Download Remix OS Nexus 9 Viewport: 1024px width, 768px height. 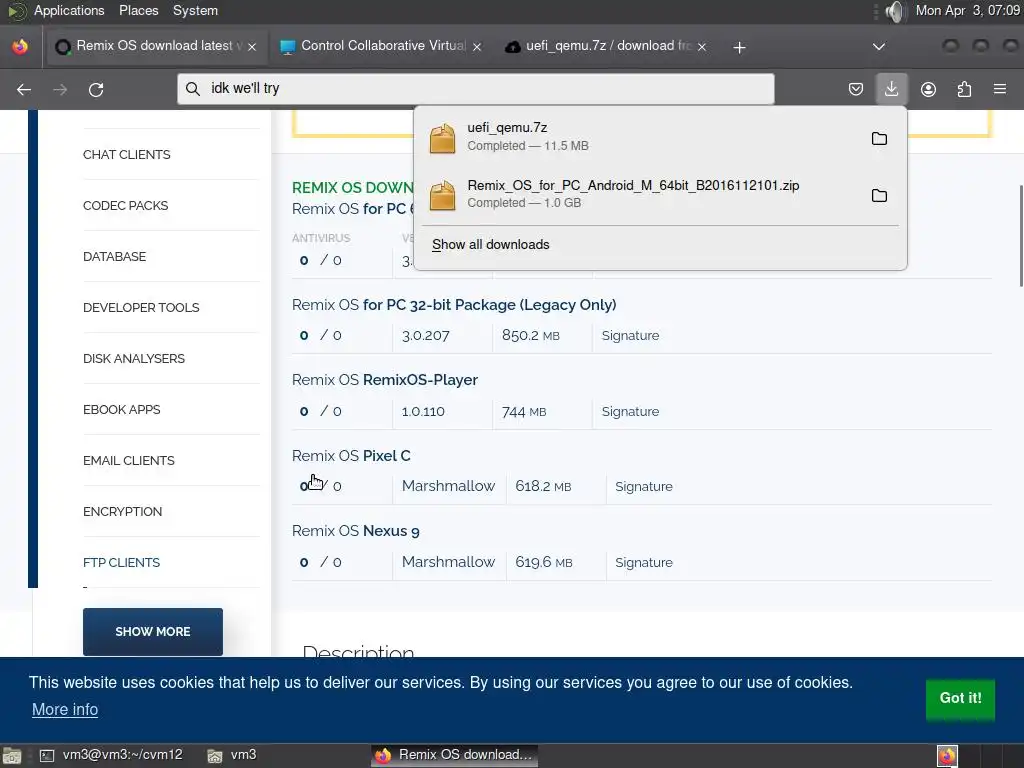pos(355,531)
